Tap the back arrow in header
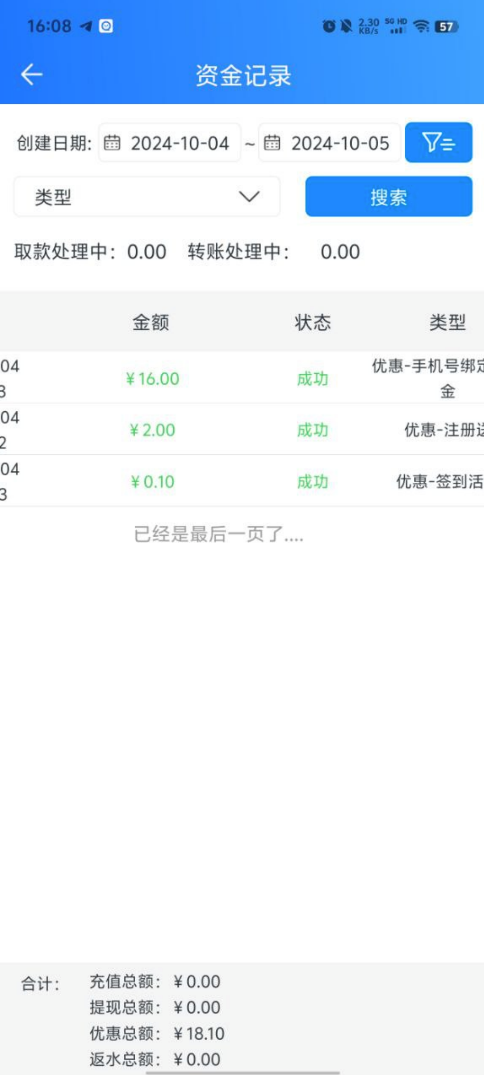The height and width of the screenshot is (1075, 484). point(32,75)
